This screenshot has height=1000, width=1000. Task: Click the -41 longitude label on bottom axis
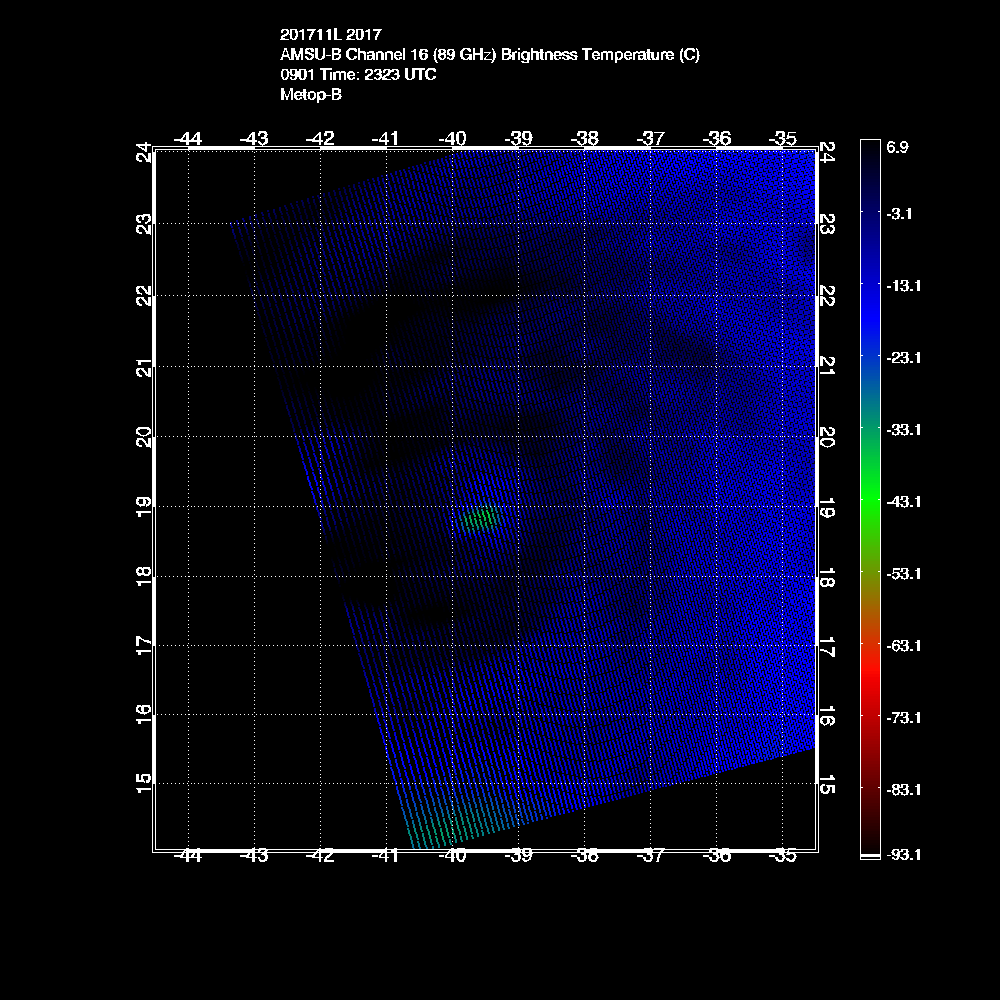coord(386,856)
